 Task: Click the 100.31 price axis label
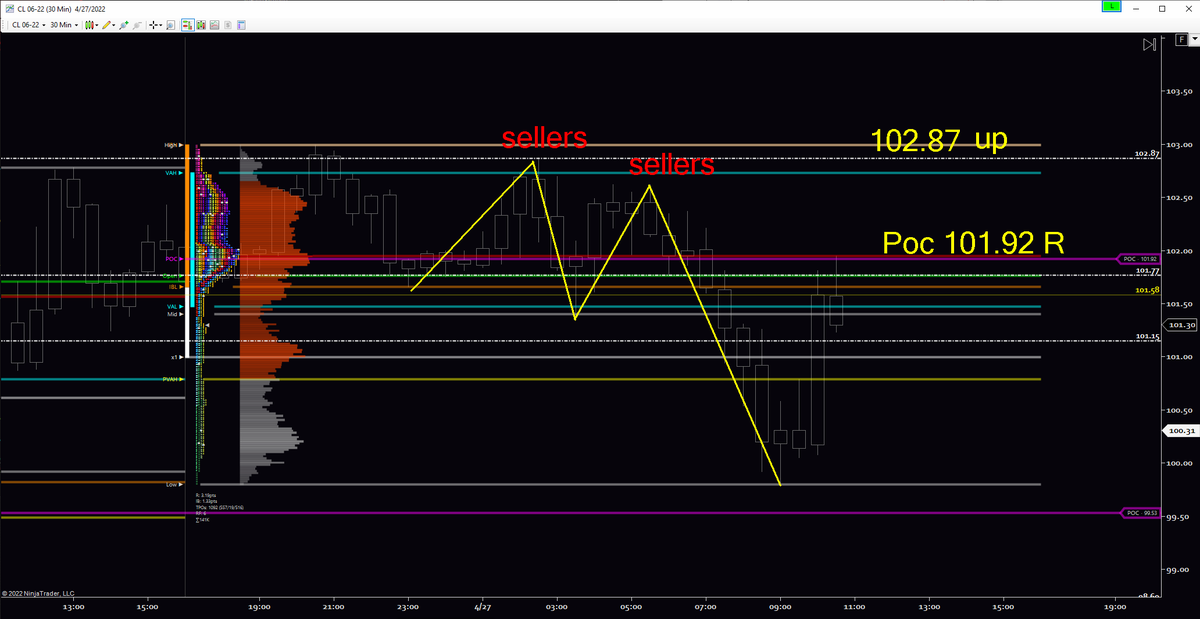[1181, 432]
